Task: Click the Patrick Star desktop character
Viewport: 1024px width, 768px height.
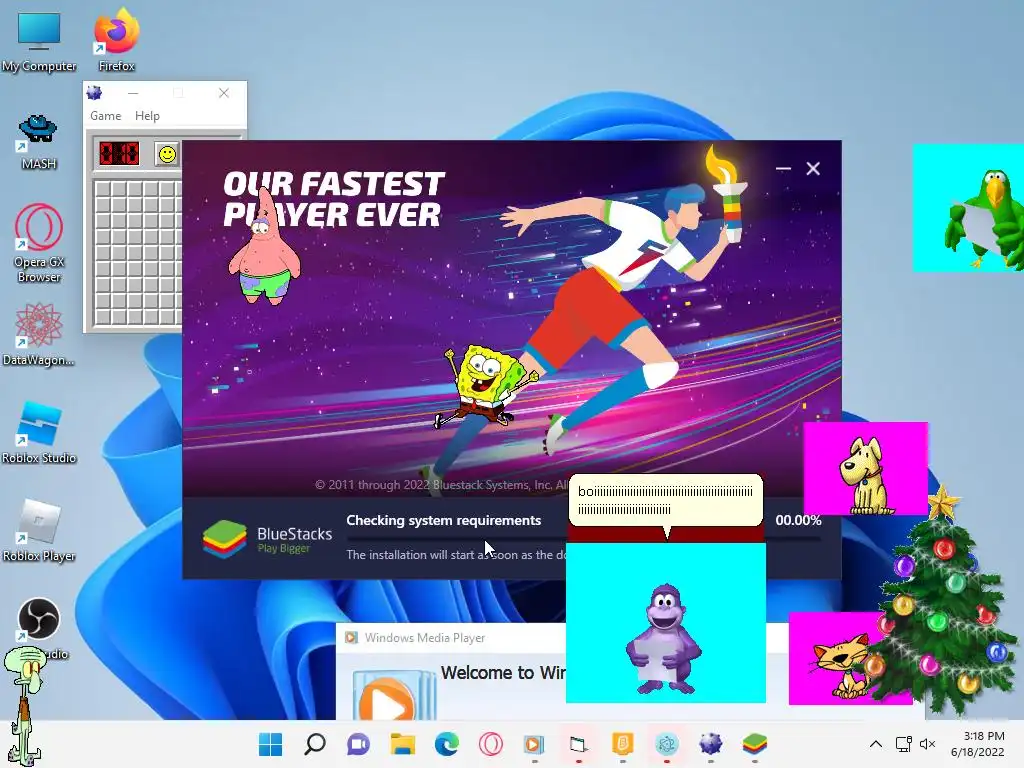Action: coord(264,248)
